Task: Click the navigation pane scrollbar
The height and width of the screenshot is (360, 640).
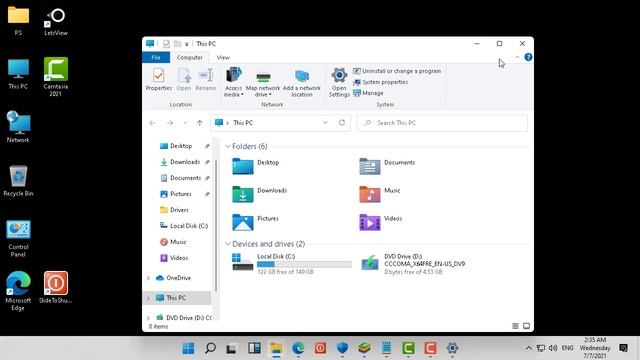Action: [216, 226]
